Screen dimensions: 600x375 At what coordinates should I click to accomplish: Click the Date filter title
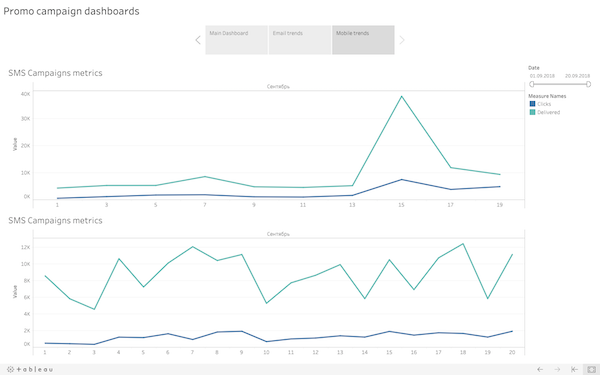tap(534, 68)
